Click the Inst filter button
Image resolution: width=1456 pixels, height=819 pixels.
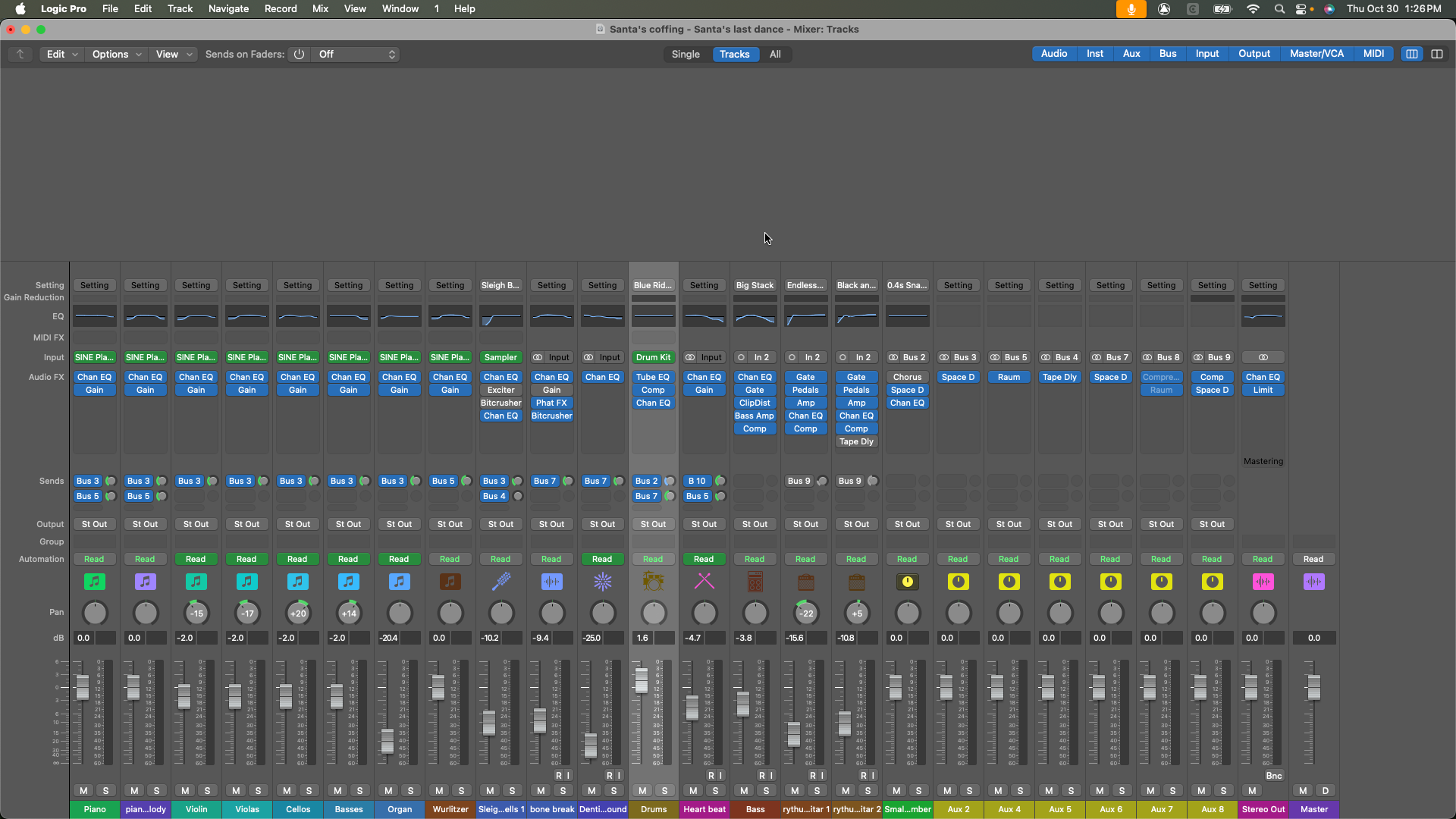point(1094,54)
